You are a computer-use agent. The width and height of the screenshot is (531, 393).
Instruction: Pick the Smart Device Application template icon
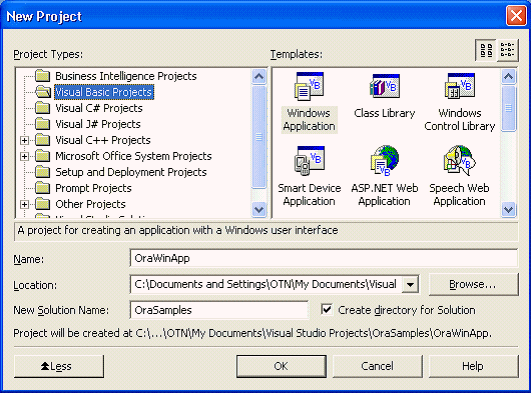[309, 161]
